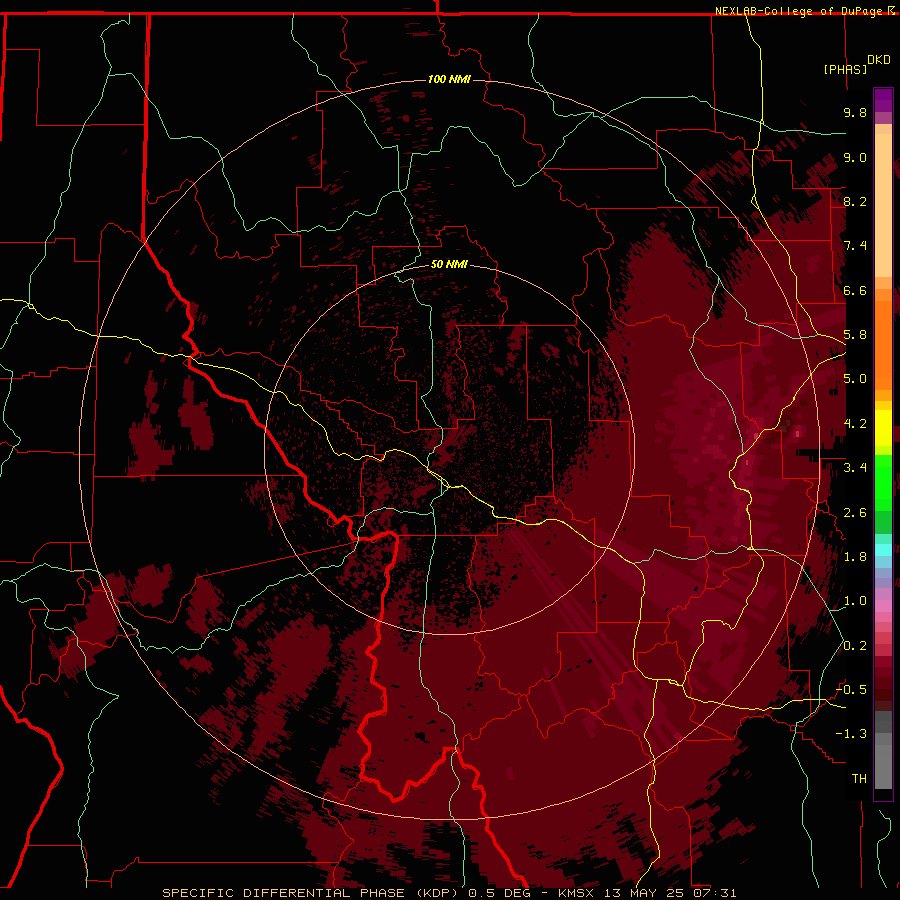Image resolution: width=900 pixels, height=900 pixels.
Task: Click the 7.4 value on the scale
Action: coord(855,246)
